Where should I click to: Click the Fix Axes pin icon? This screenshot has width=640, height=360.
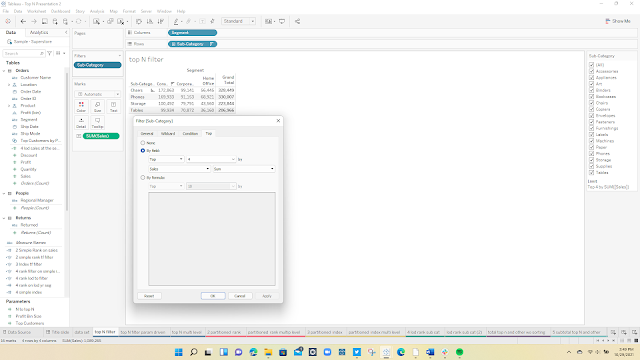(x=212, y=21)
